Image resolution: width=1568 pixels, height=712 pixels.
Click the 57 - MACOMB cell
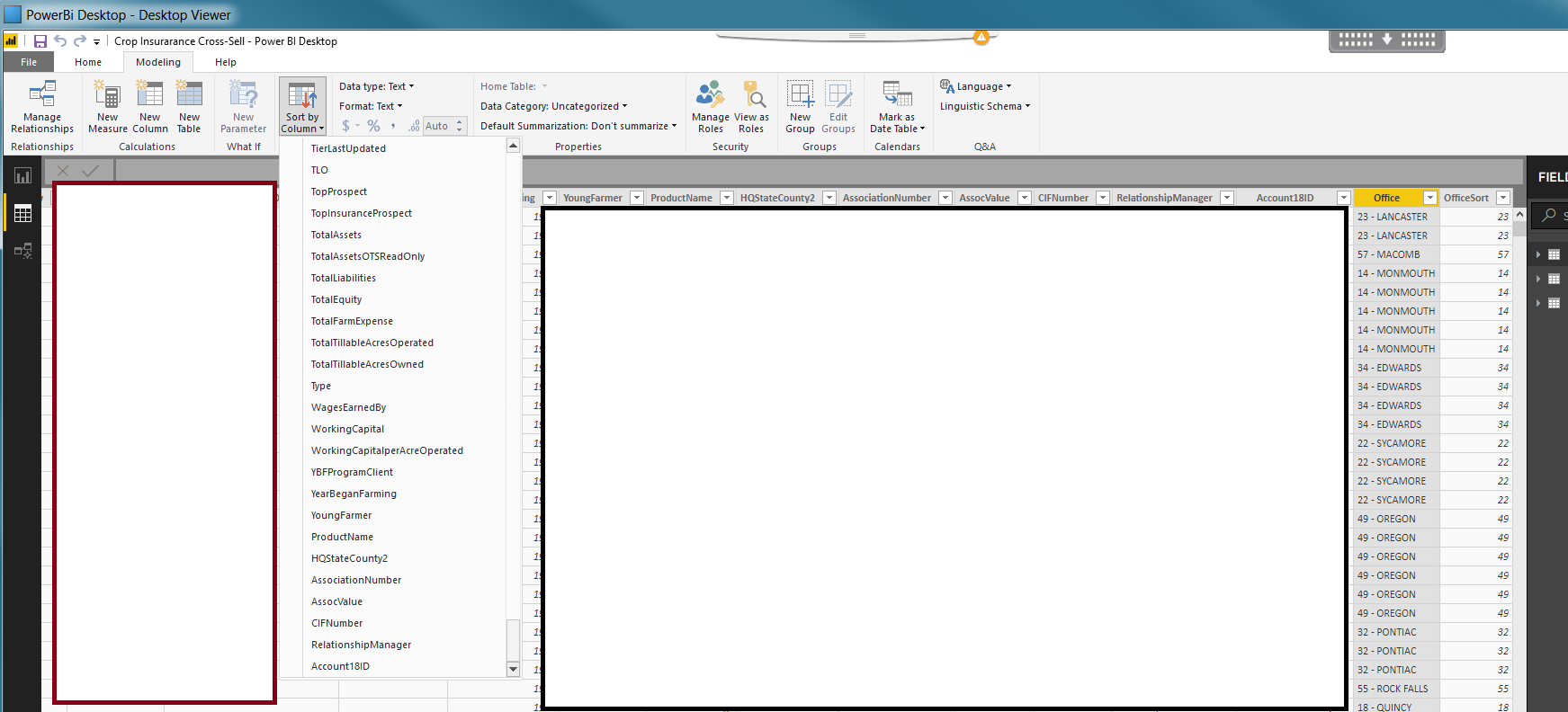pyautogui.click(x=1395, y=254)
